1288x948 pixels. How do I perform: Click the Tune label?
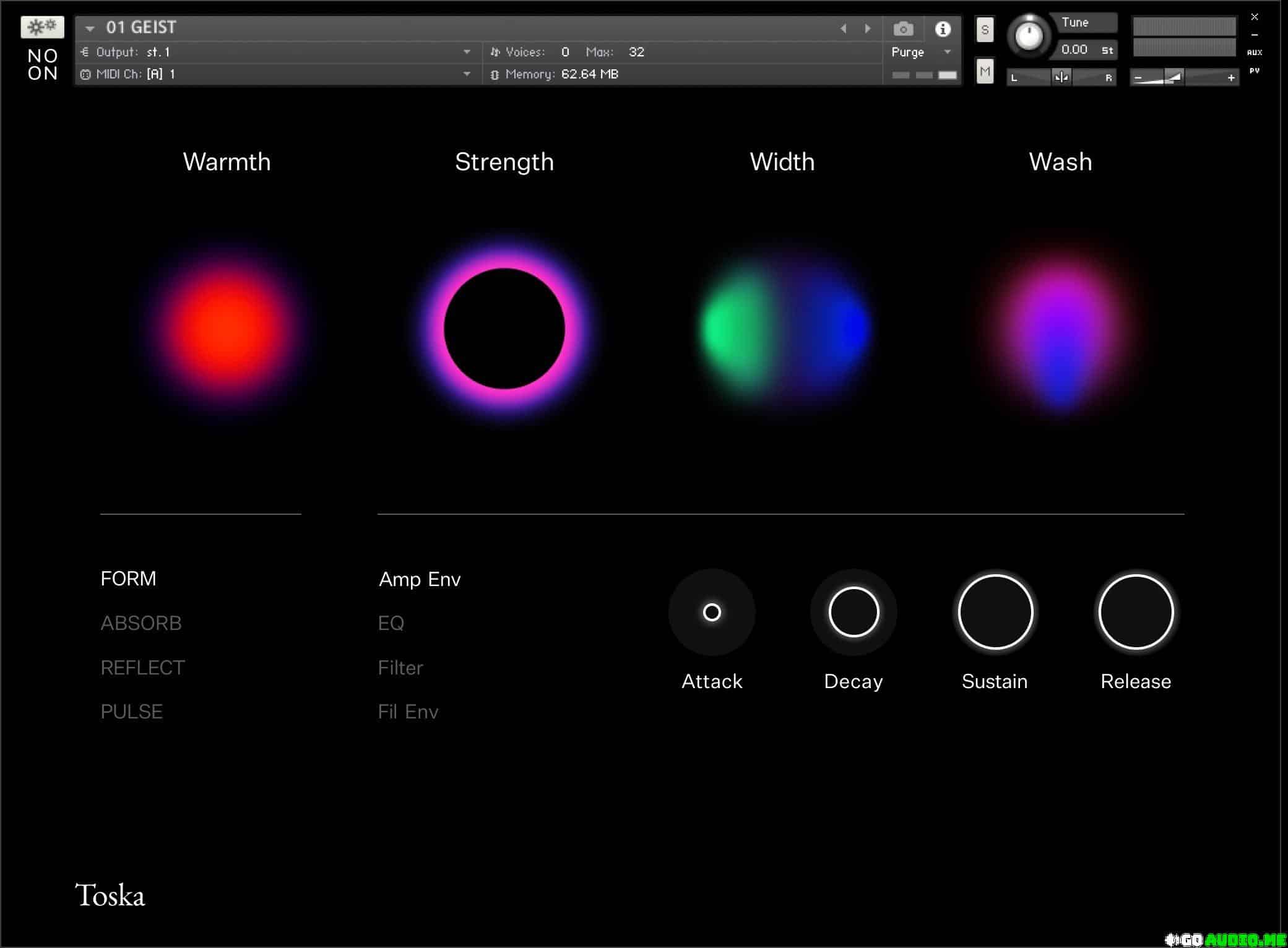pyautogui.click(x=1075, y=22)
